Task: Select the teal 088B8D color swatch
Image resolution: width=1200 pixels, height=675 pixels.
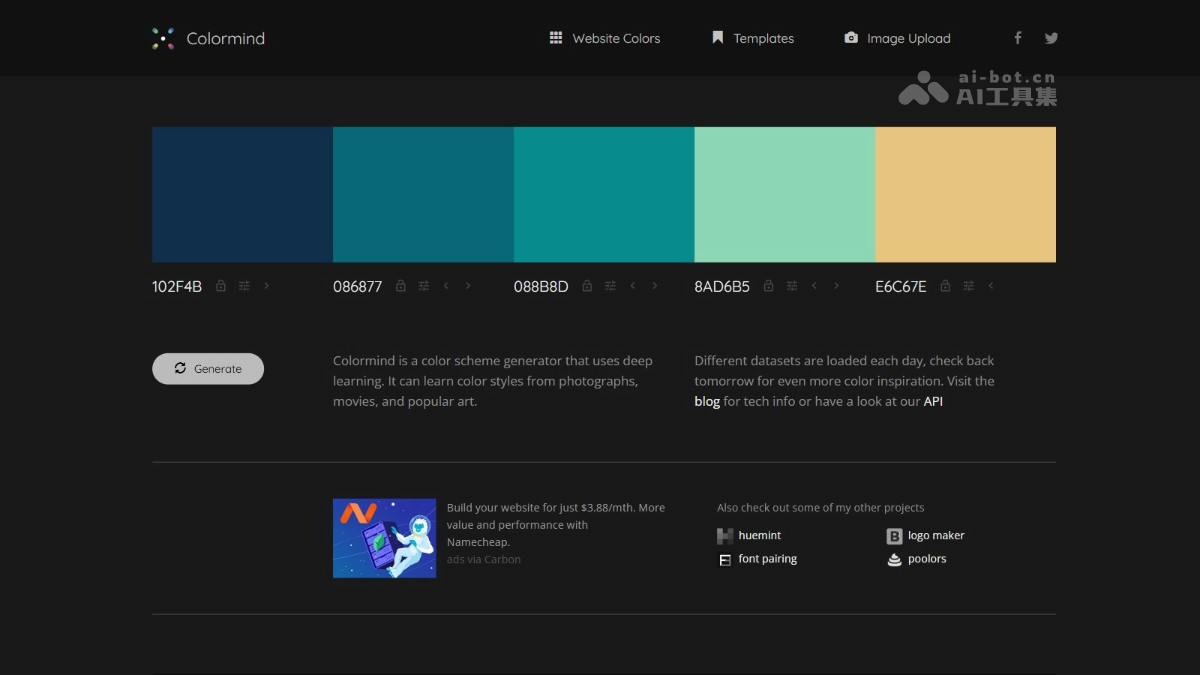Action: (x=603, y=193)
